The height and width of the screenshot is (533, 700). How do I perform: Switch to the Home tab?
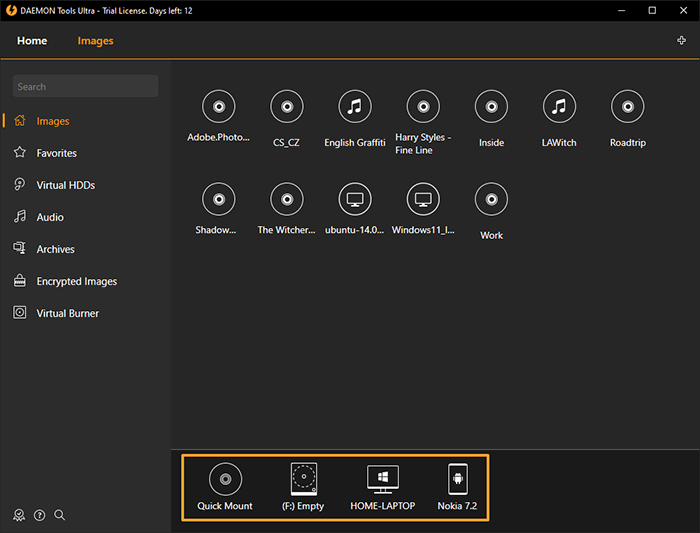tap(32, 41)
